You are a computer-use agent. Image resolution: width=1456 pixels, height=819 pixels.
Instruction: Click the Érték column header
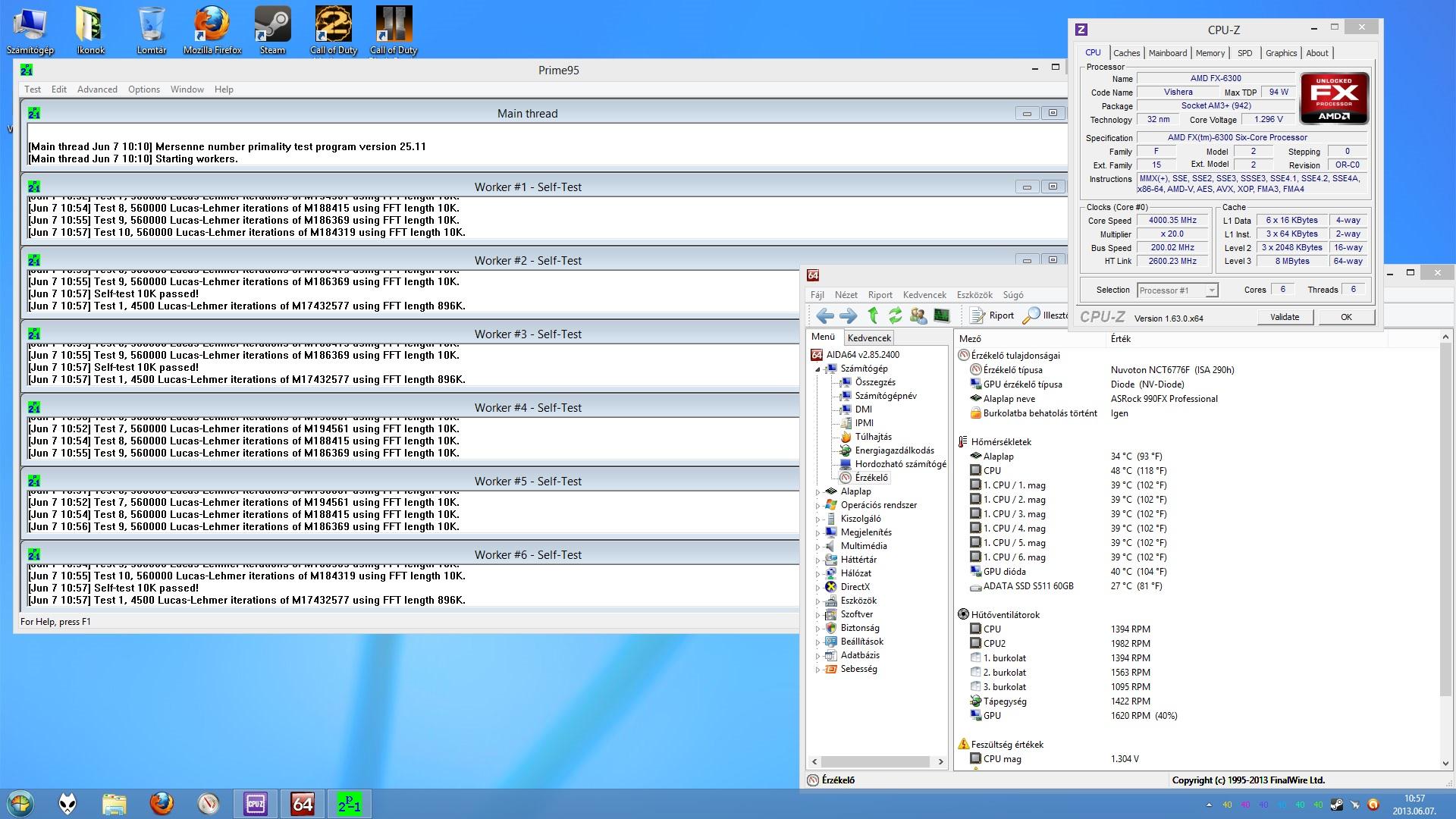point(1121,339)
